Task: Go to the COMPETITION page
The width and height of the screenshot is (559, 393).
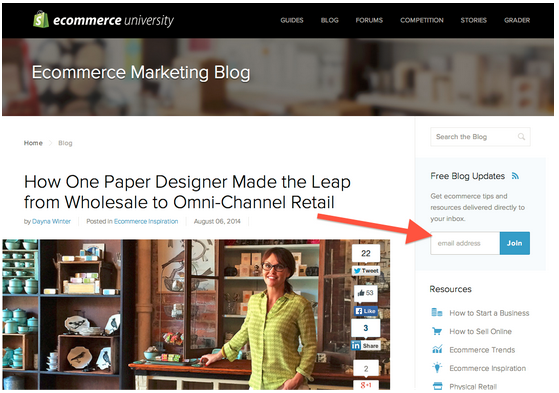Action: [x=422, y=20]
